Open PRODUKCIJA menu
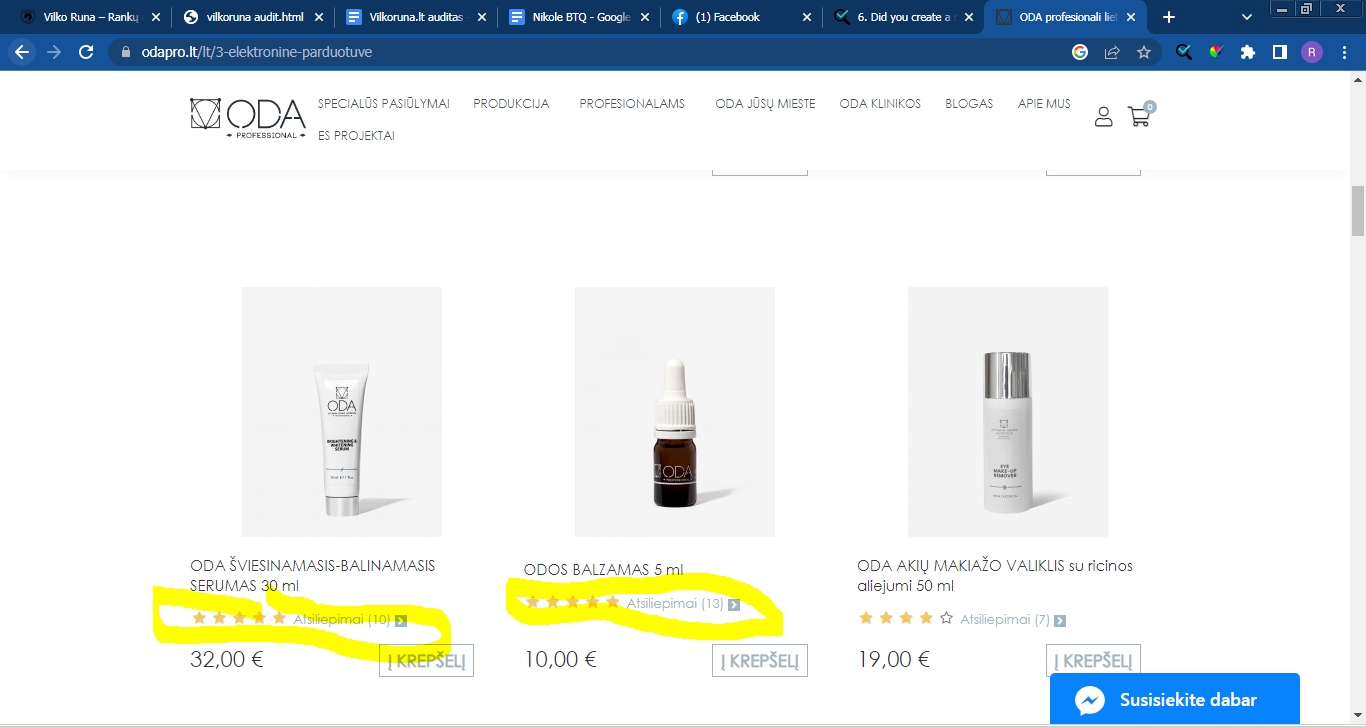This screenshot has height=728, width=1366. 511,104
